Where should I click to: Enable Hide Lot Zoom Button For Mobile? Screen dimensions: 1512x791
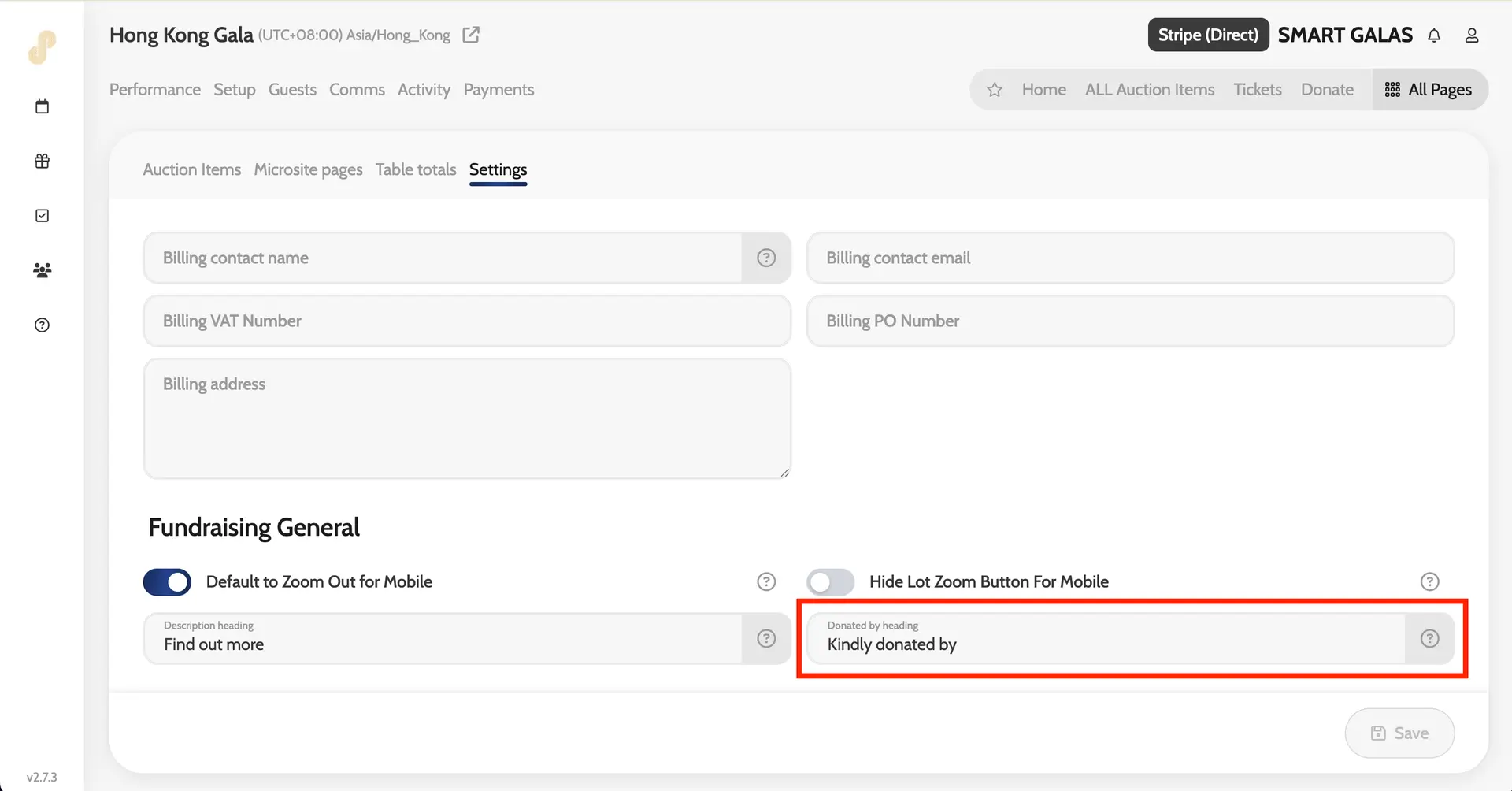coord(830,582)
